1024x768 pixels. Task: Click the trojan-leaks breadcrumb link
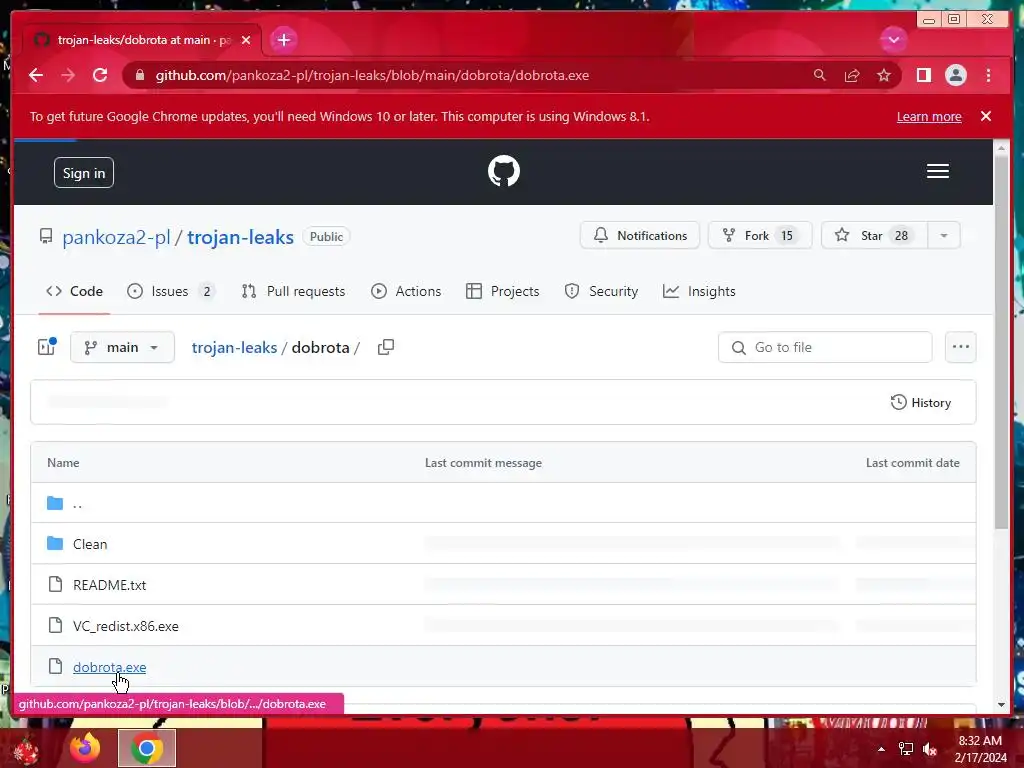(234, 347)
